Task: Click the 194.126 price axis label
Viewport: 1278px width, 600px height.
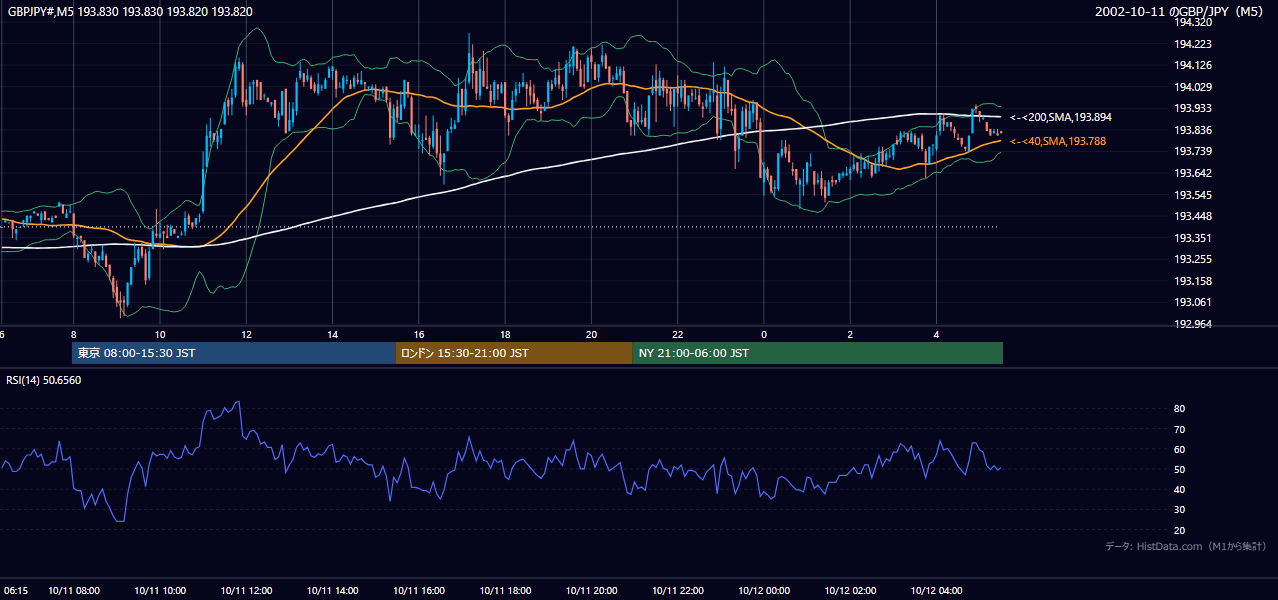Action: tap(1193, 66)
